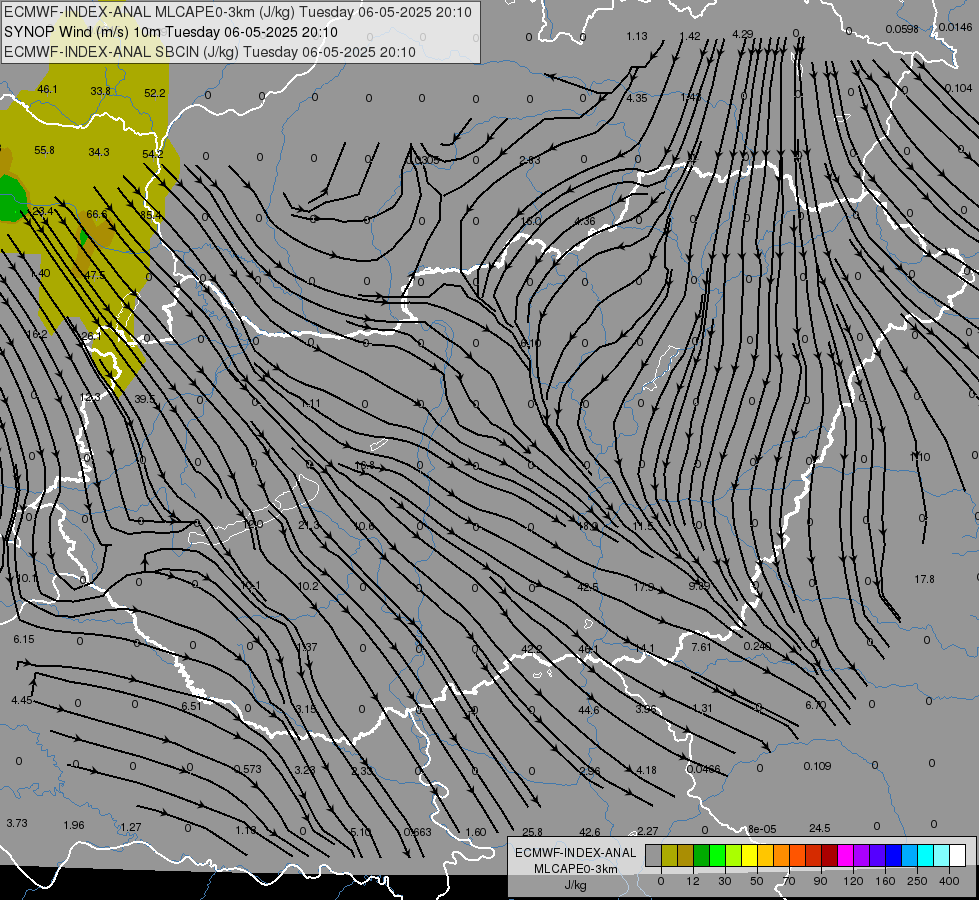Click the yellow-green lime legend swatch

(734, 855)
